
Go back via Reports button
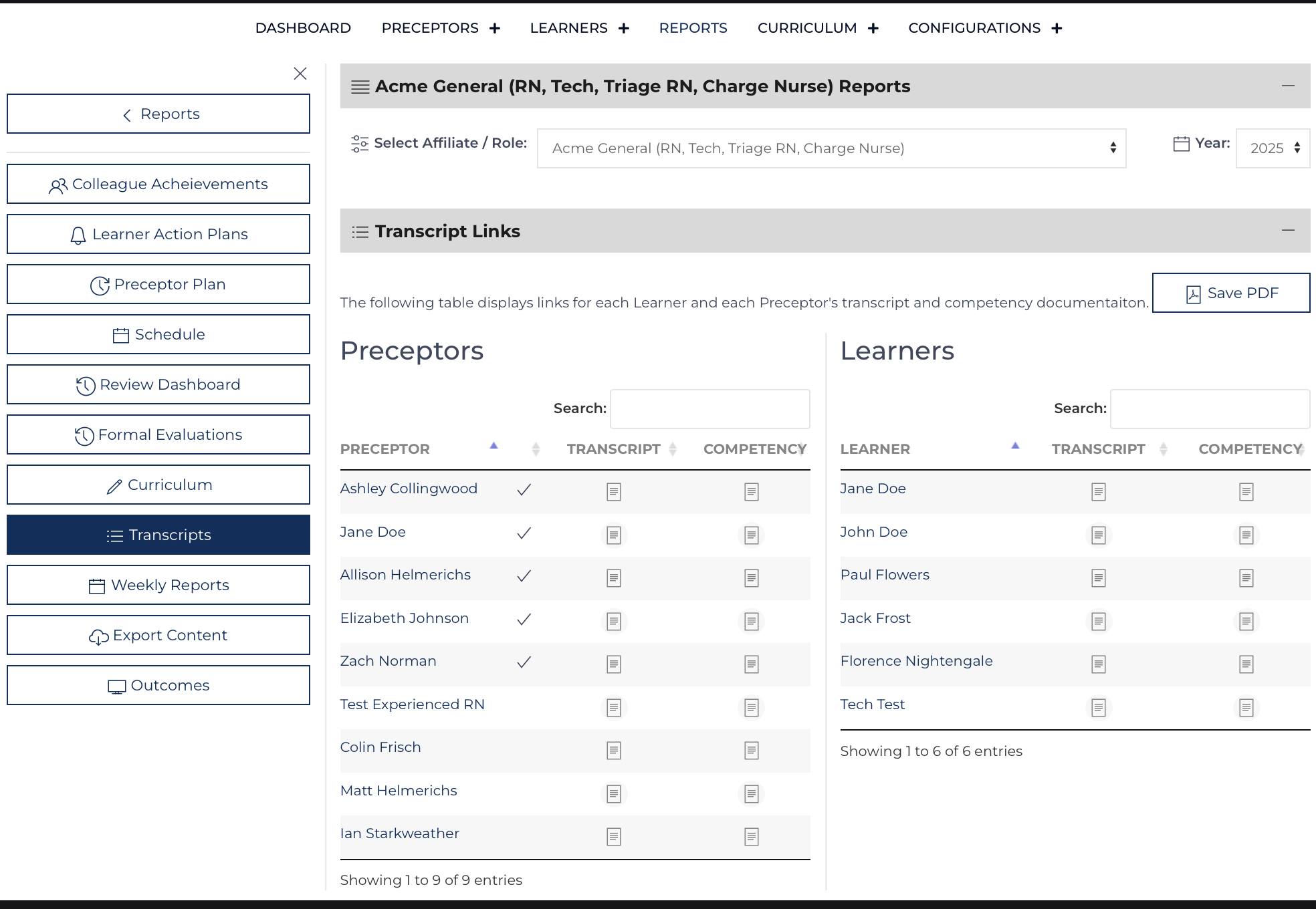coord(158,114)
